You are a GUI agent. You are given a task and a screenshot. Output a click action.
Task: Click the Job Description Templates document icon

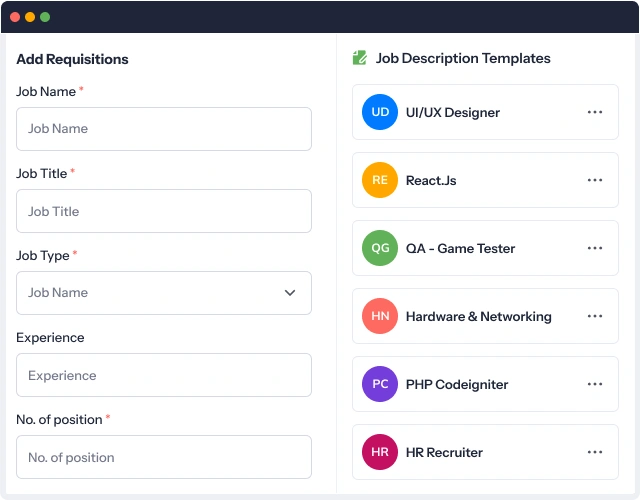point(360,58)
